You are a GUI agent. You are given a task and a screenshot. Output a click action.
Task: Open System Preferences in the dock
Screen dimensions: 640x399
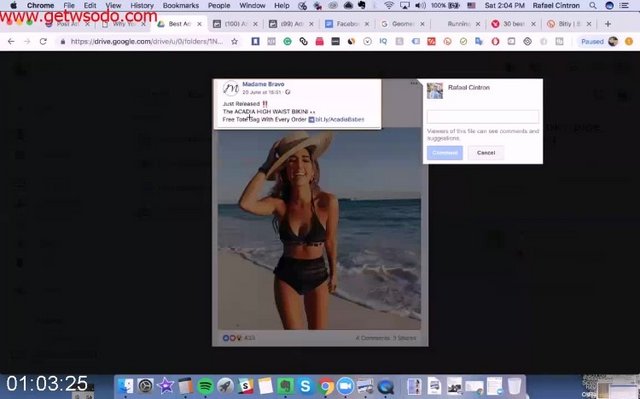click(x=145, y=386)
